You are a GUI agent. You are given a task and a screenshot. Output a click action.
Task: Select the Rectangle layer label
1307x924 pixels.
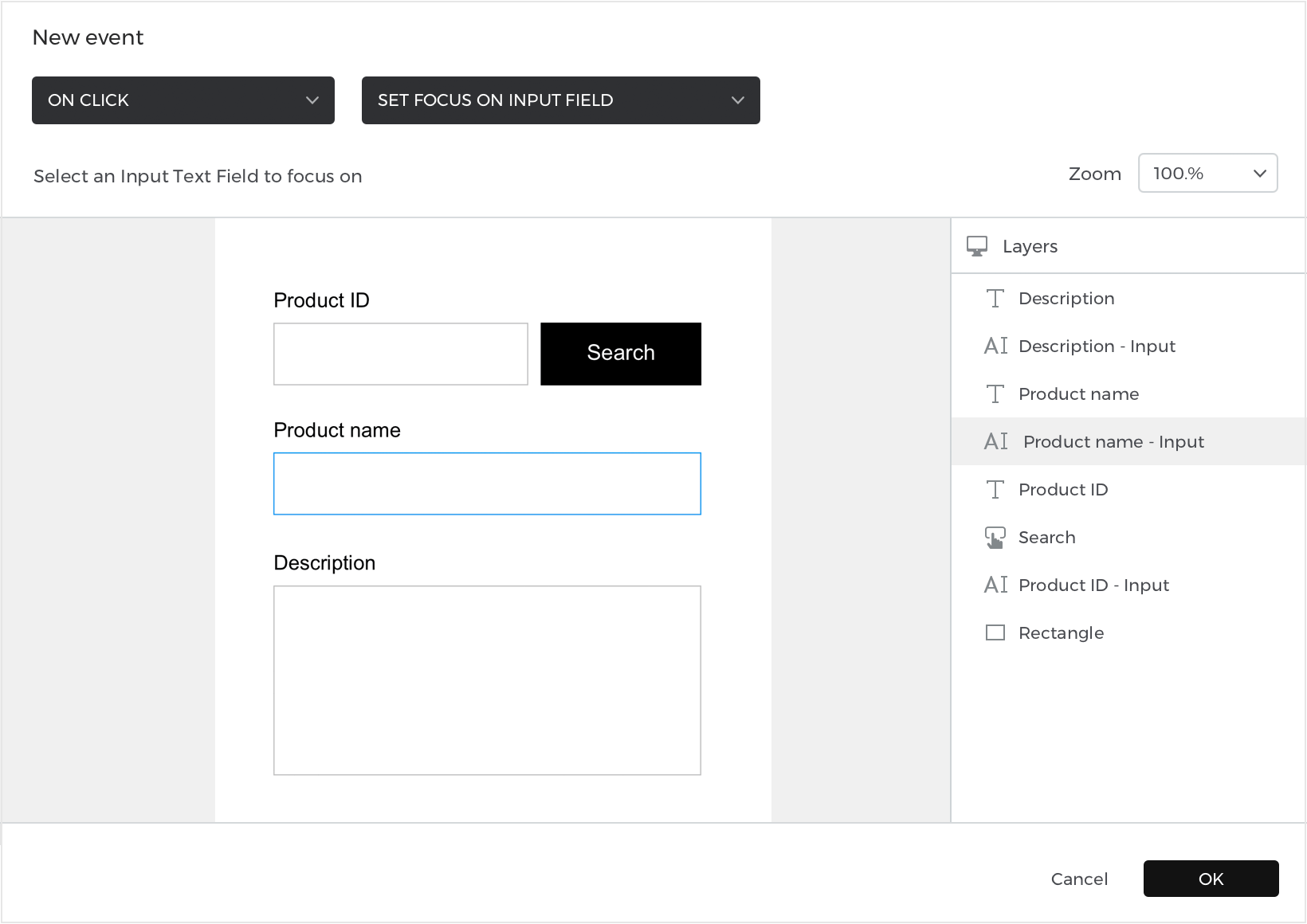(x=1062, y=633)
